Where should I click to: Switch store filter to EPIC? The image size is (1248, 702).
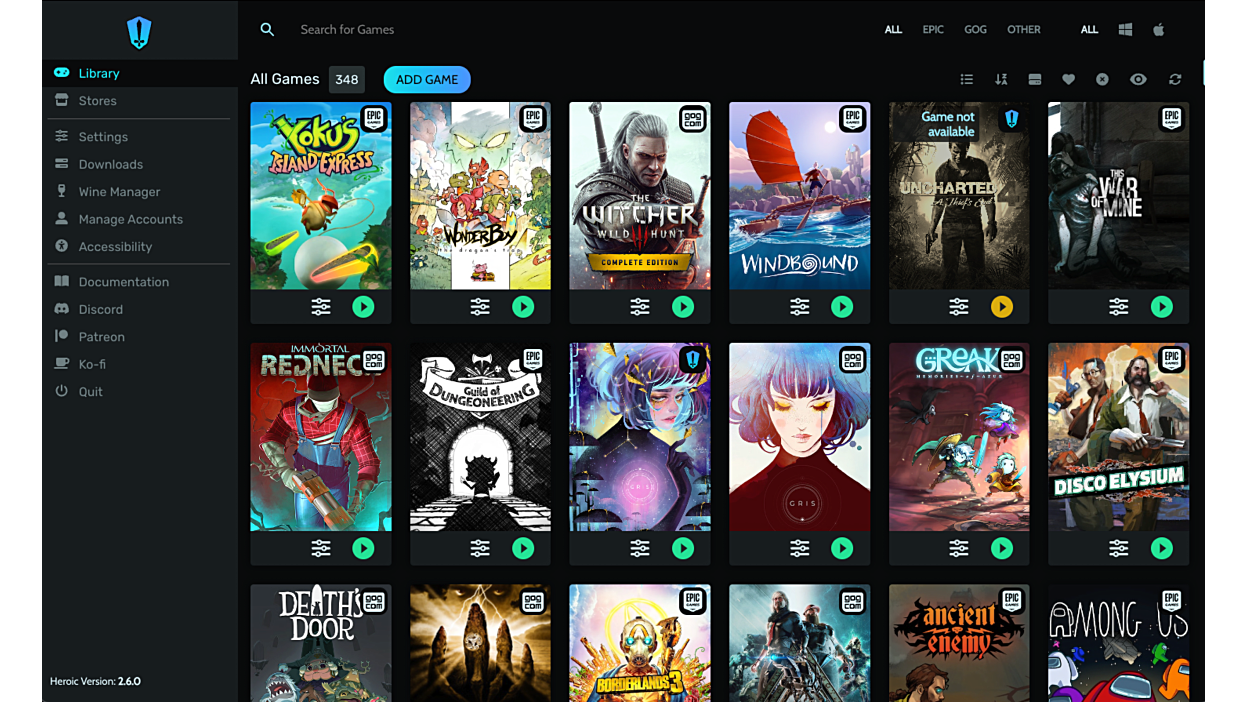tap(932, 29)
